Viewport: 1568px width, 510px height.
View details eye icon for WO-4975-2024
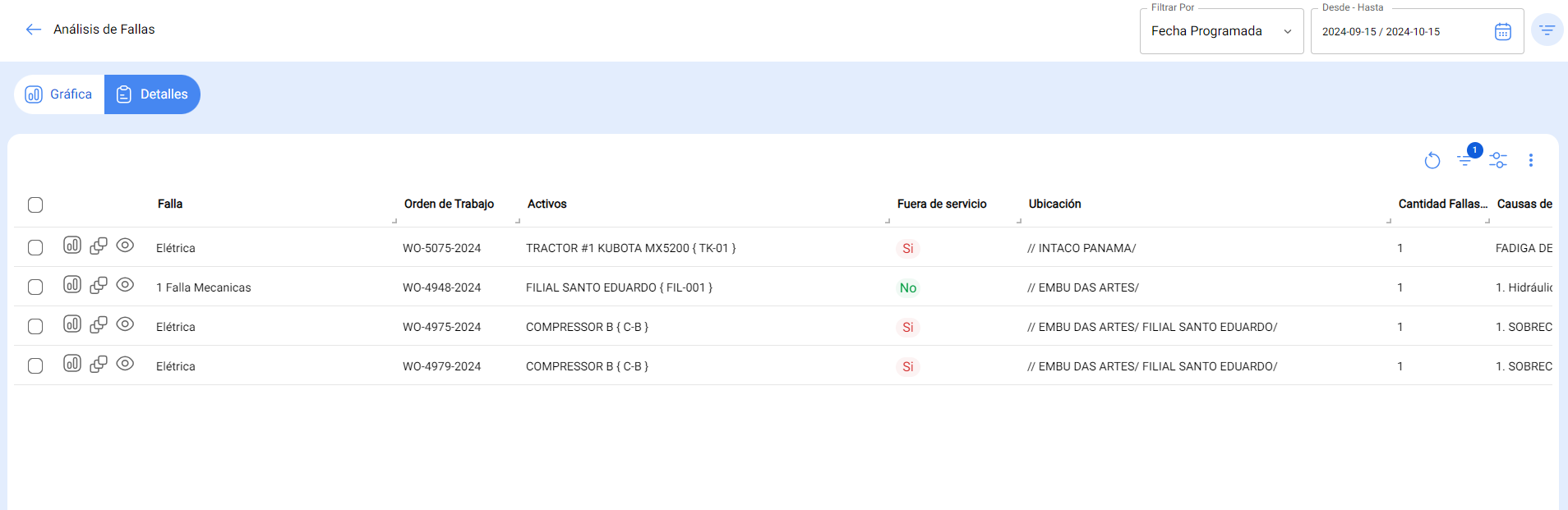125,324
